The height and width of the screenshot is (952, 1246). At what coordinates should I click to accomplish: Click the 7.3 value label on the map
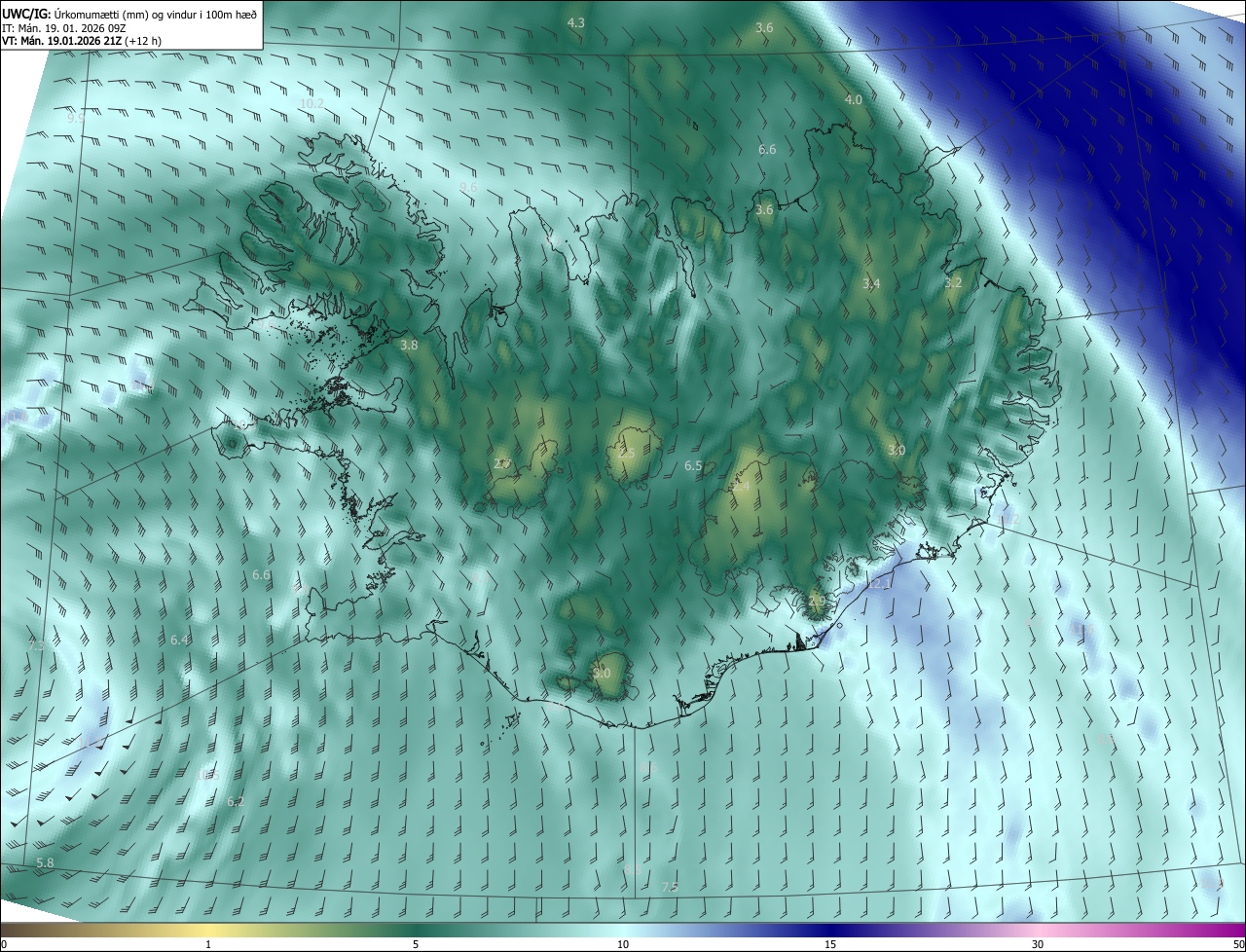pyautogui.click(x=37, y=645)
